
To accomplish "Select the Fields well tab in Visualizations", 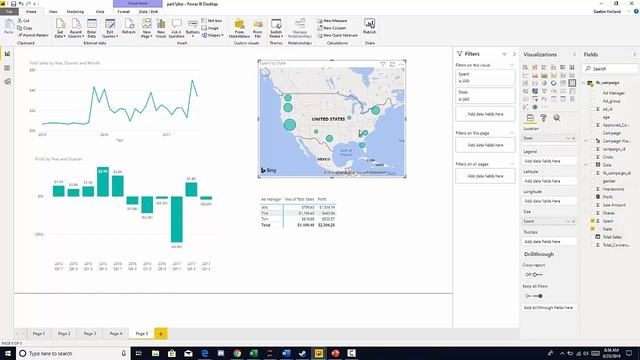I will point(530,118).
